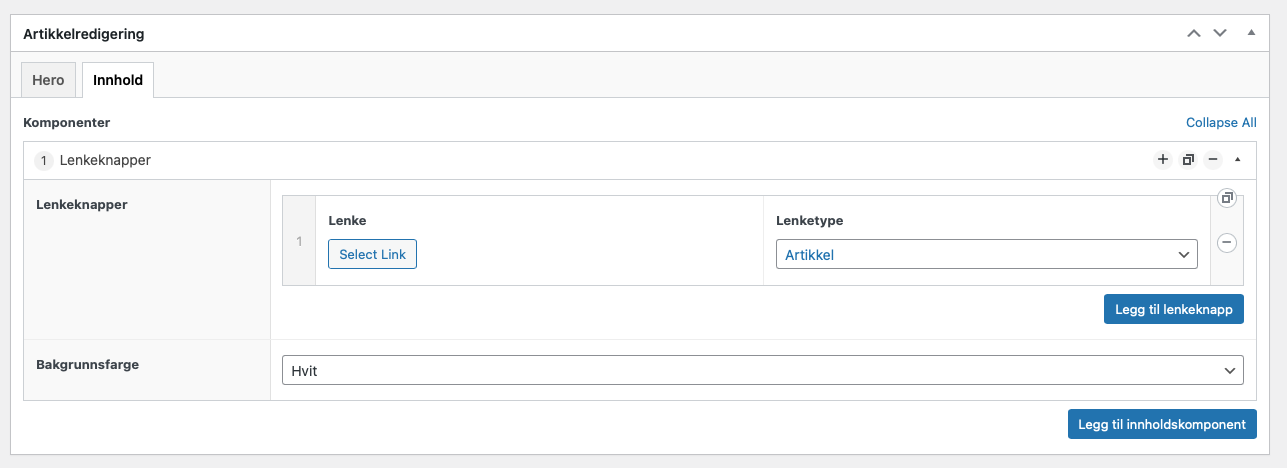The image size is (1287, 468).
Task: Select the Innhold tab
Action: click(118, 80)
